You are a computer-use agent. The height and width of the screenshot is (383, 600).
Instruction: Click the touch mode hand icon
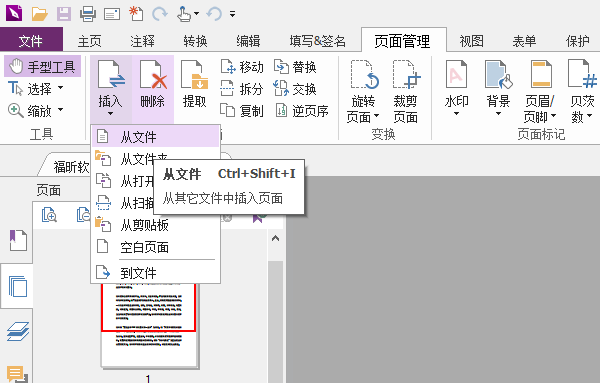pyautogui.click(x=184, y=14)
